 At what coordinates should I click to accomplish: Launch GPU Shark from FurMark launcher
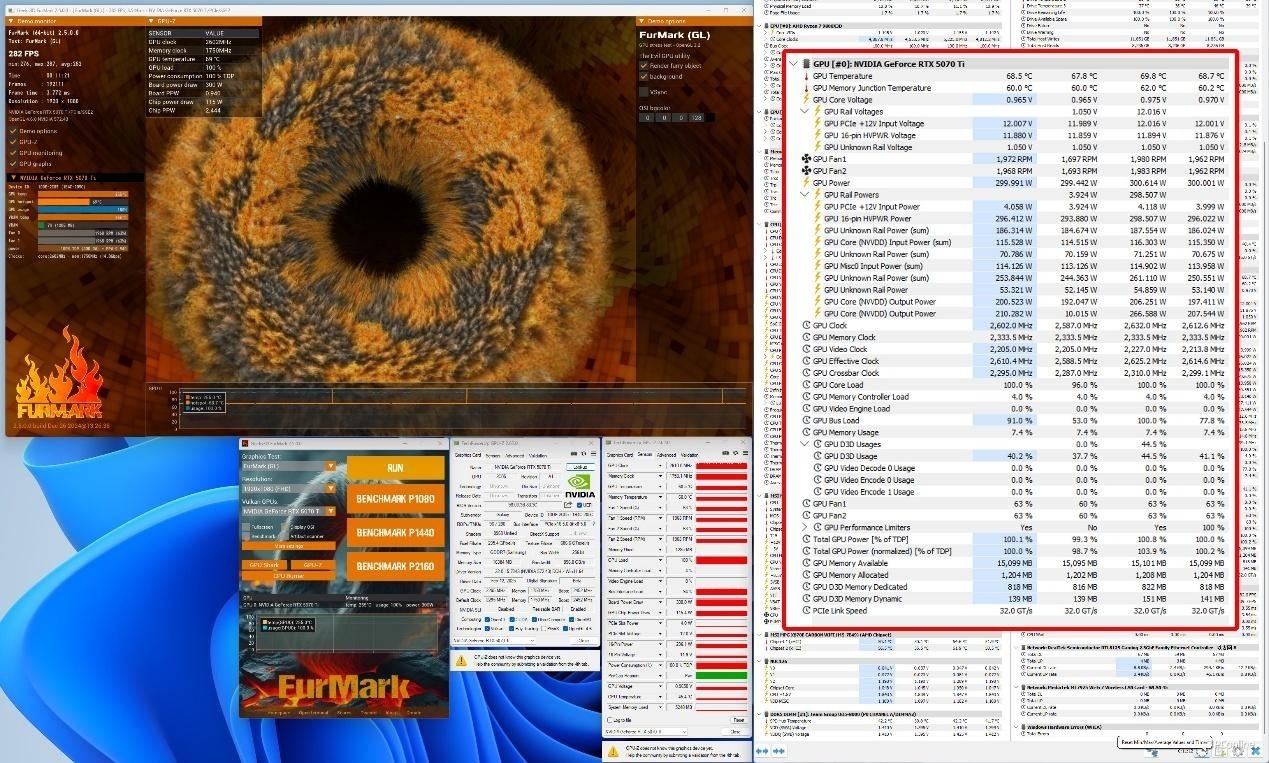(265, 565)
